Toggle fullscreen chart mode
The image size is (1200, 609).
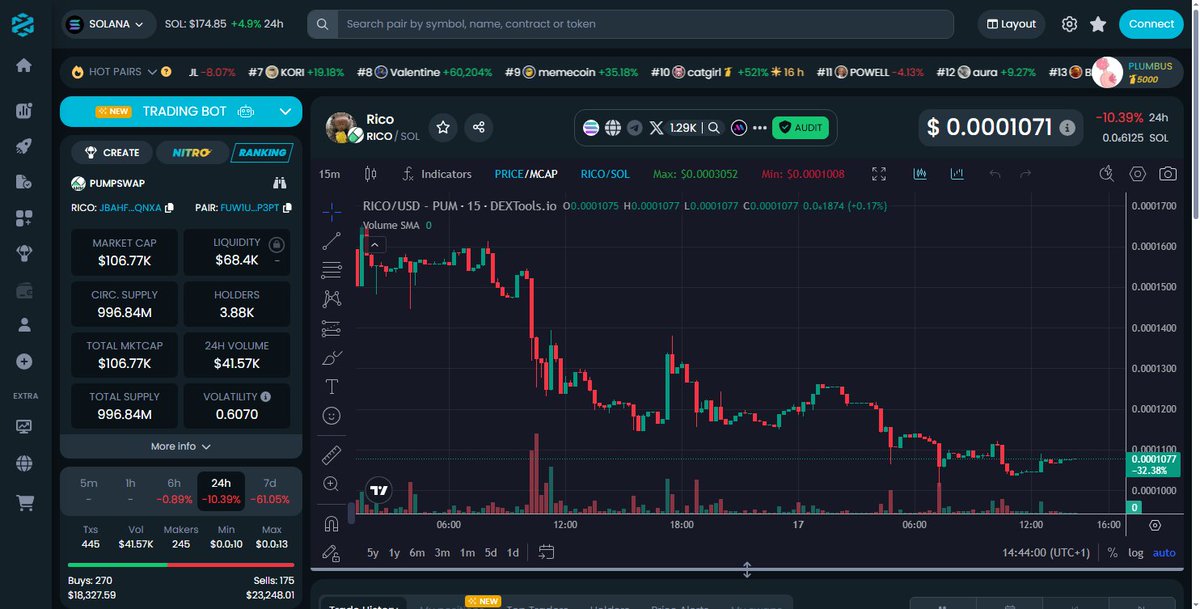click(879, 174)
